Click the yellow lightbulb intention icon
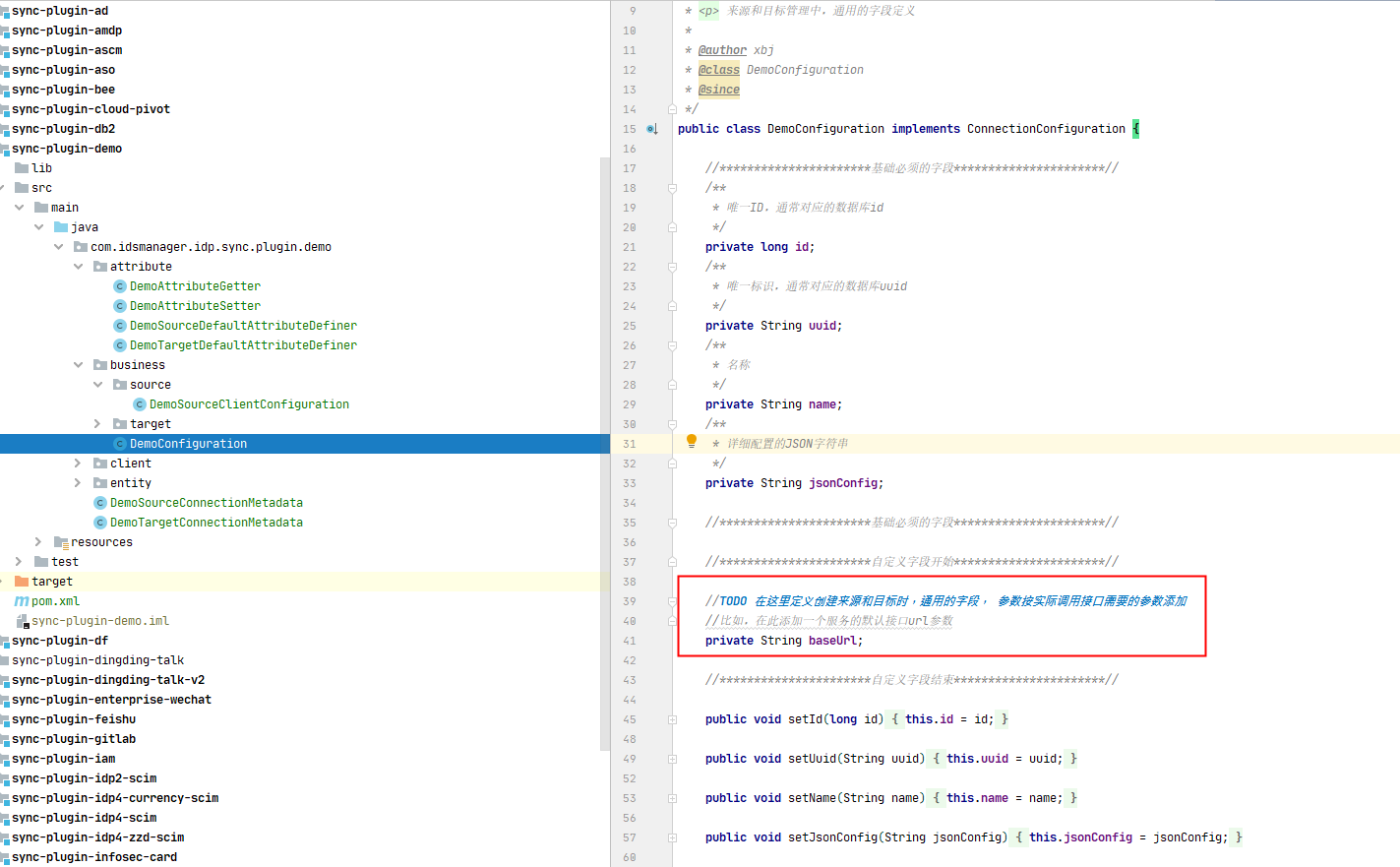 pyautogui.click(x=692, y=441)
